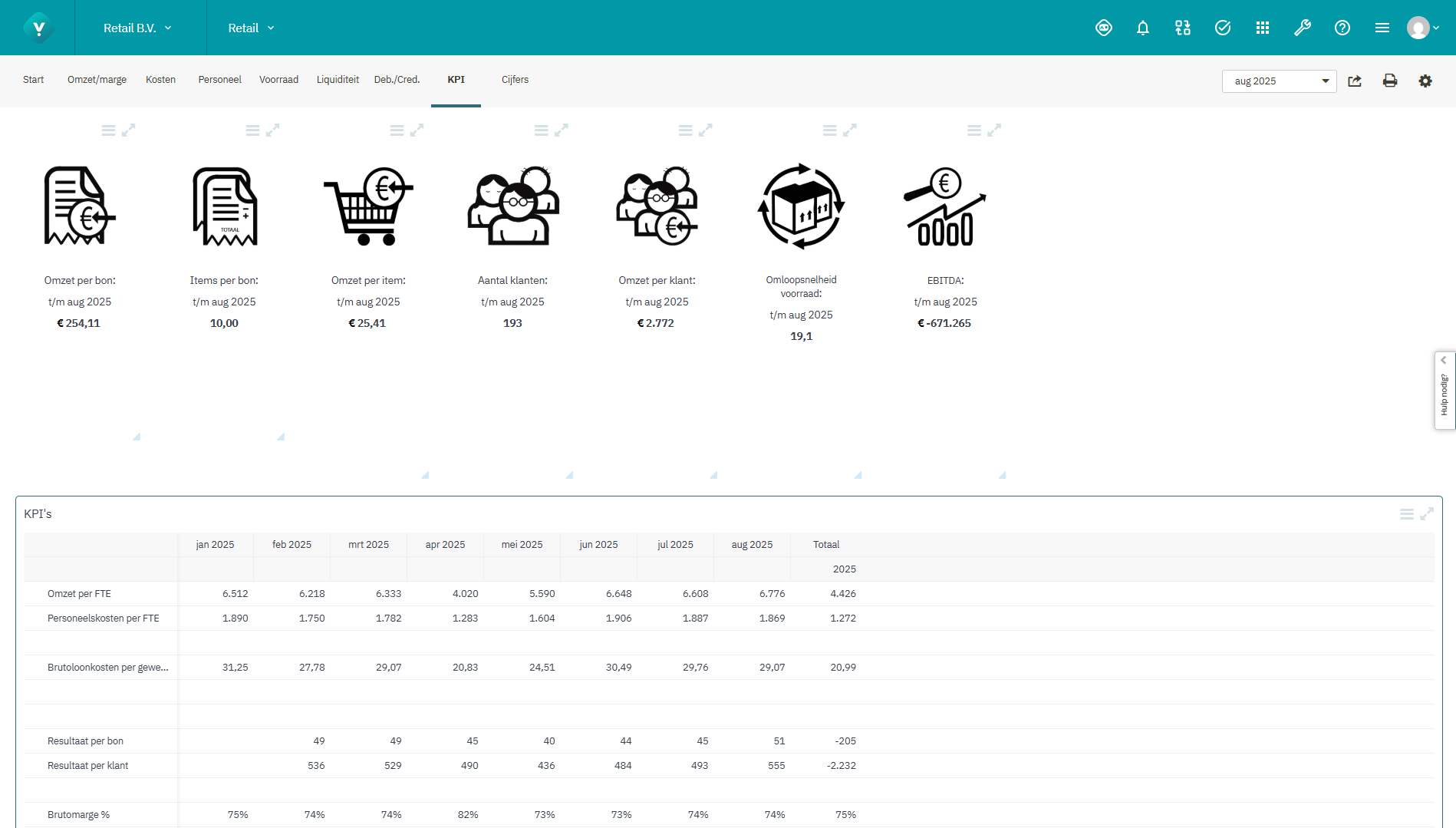This screenshot has height=828, width=1456.
Task: Switch to the Omzet/marge tab
Action: (x=97, y=79)
